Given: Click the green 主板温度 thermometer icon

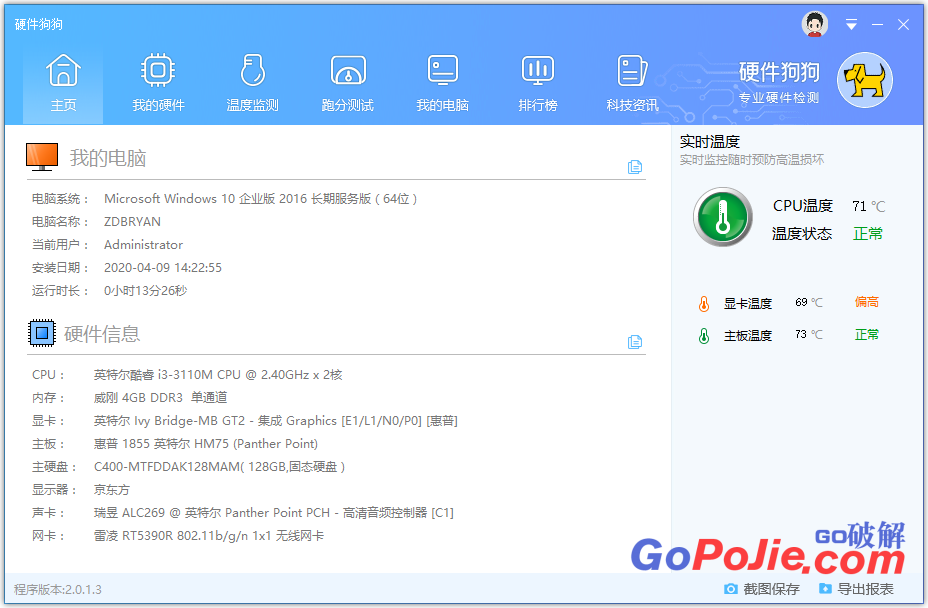Looking at the screenshot, I should click(704, 336).
